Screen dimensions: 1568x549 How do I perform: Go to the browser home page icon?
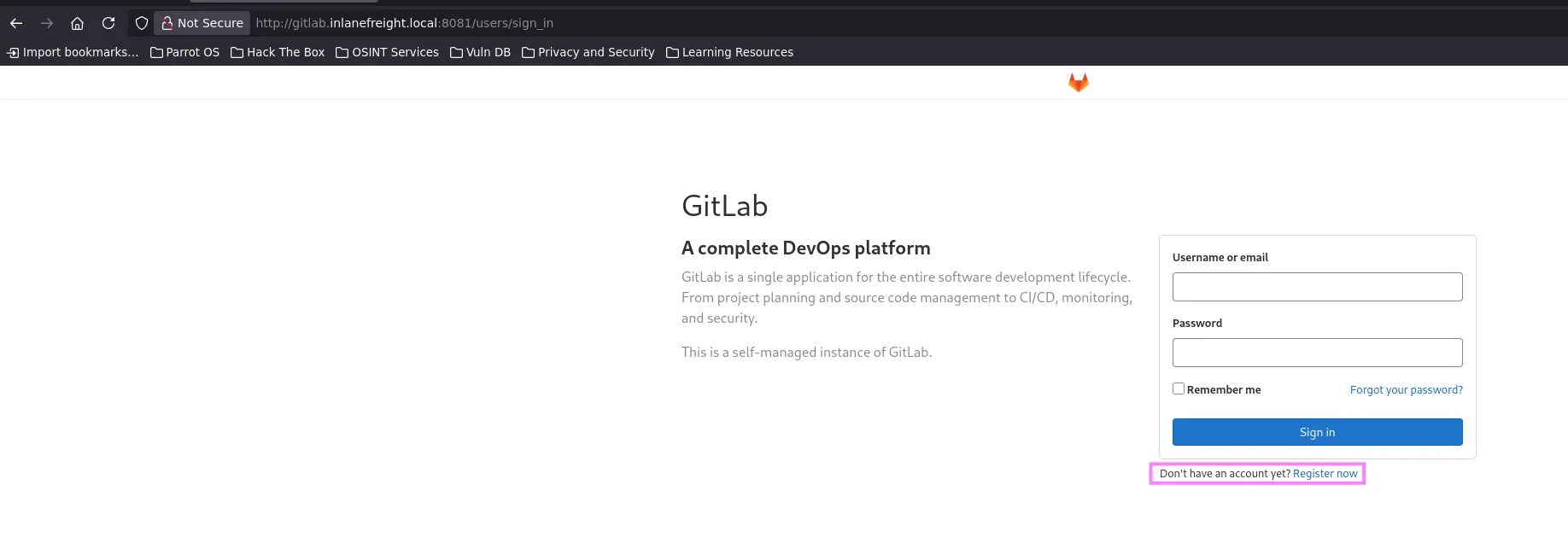pos(77,23)
